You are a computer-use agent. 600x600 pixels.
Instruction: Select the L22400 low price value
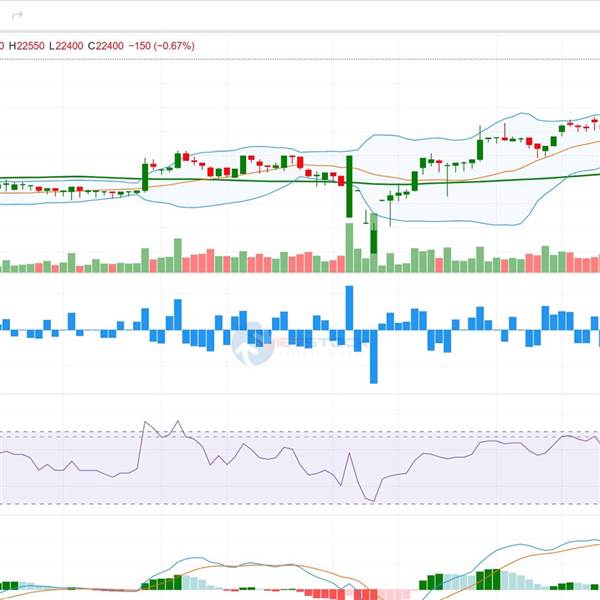pyautogui.click(x=66, y=46)
